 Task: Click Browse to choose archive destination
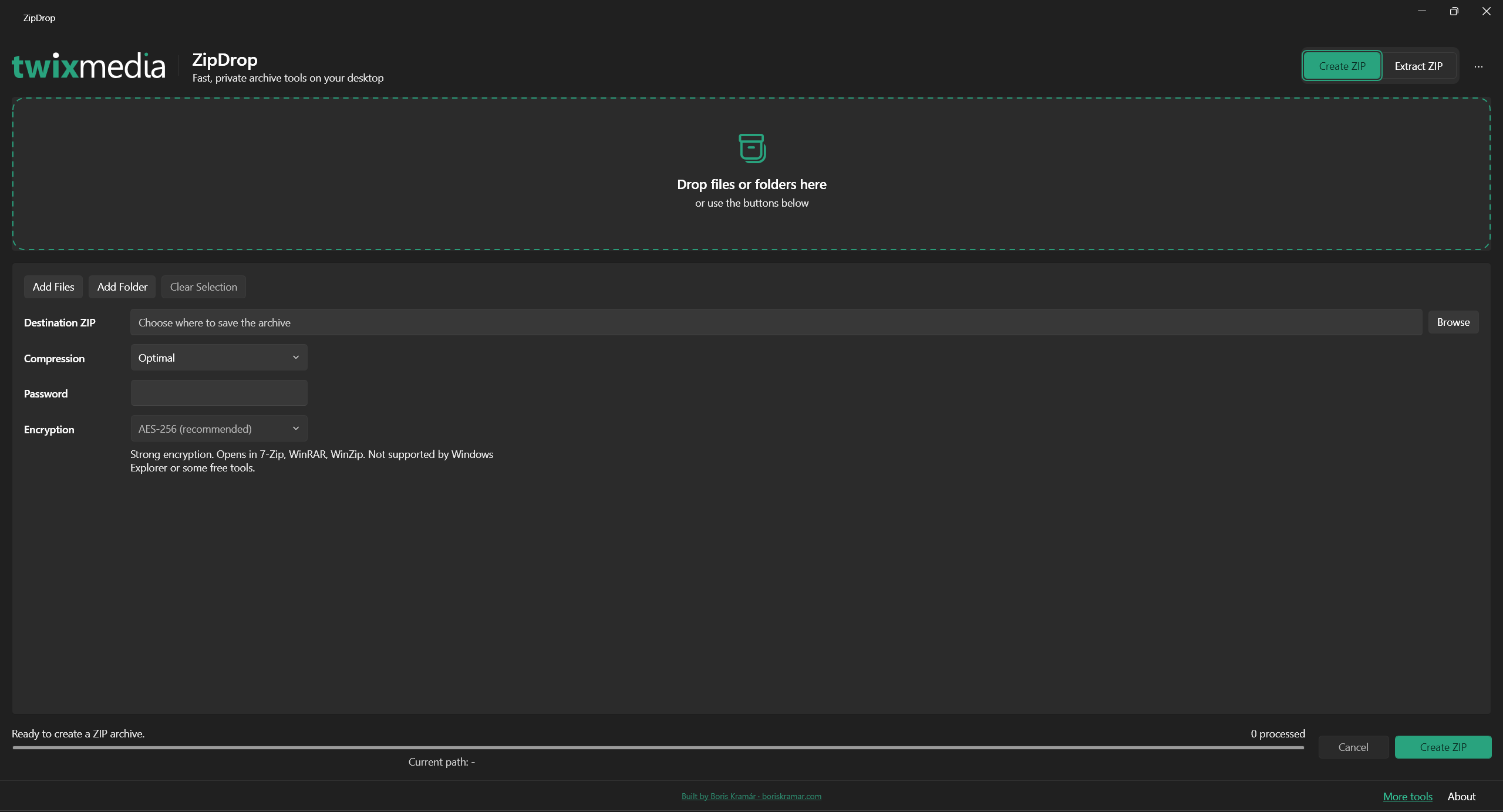1453,322
